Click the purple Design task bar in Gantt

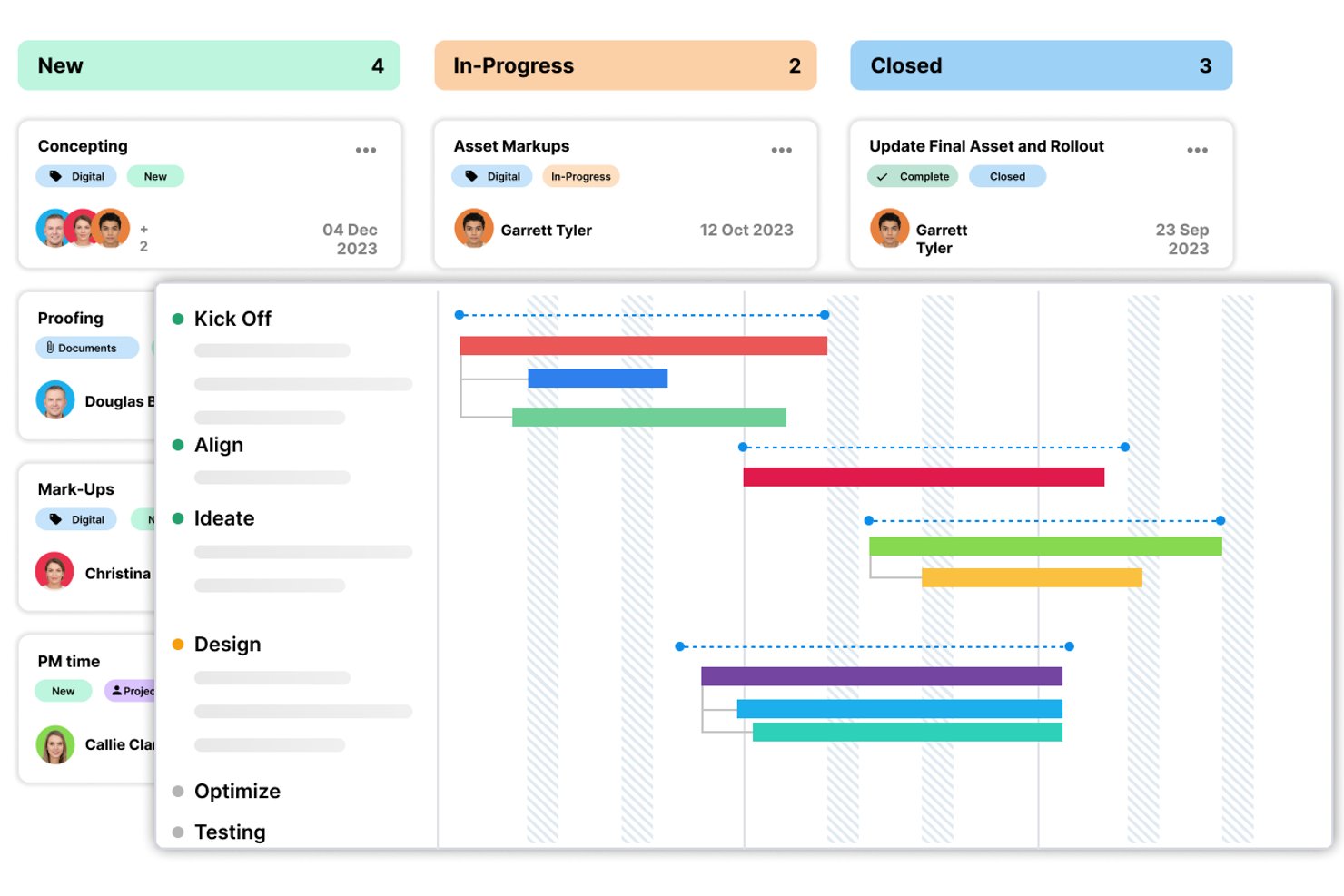[882, 676]
